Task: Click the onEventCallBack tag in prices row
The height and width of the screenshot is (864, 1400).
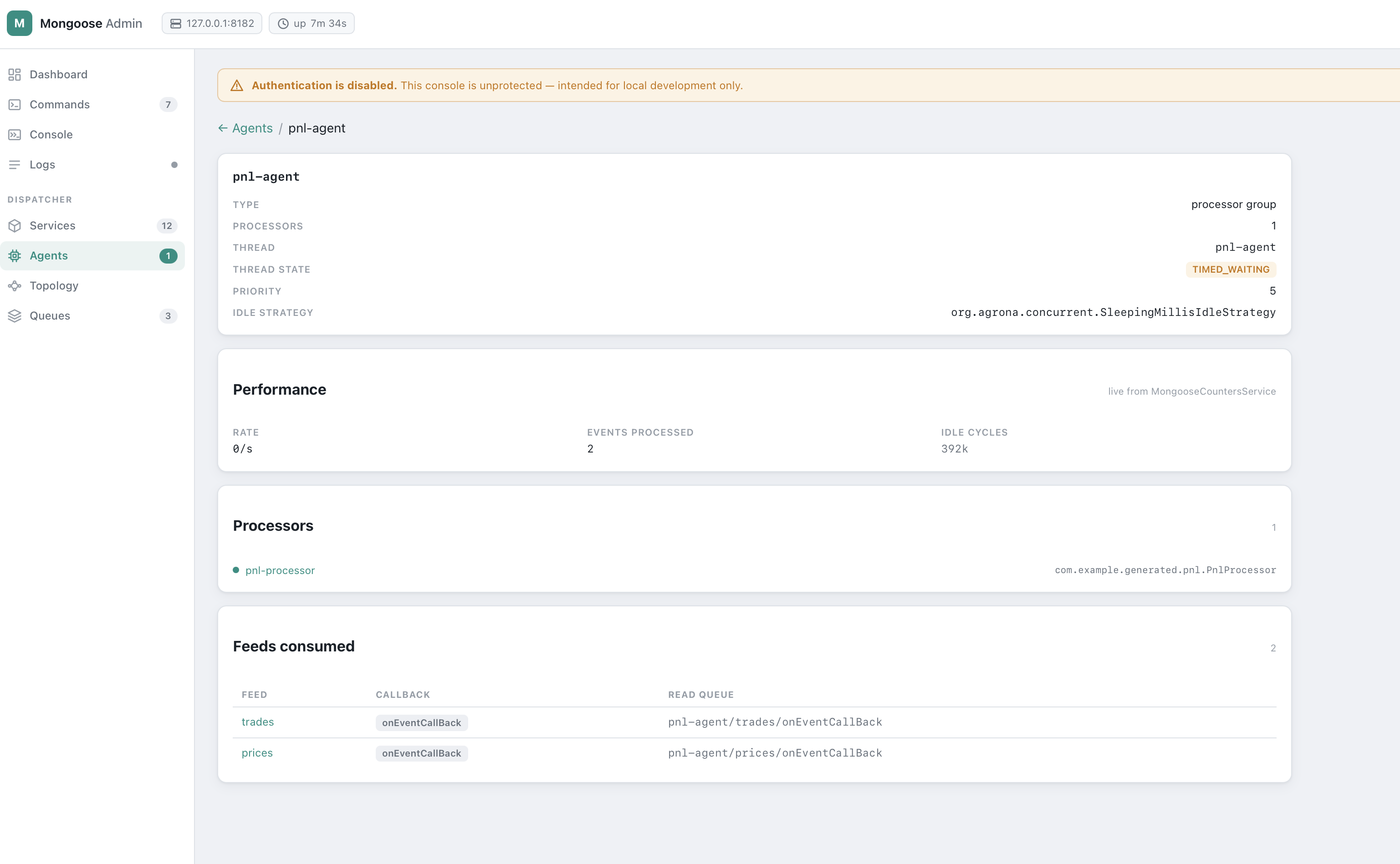Action: [422, 753]
